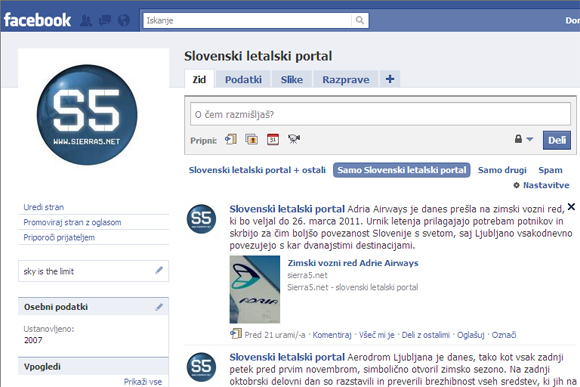
Task: Select the 'Samo drugi' filter
Action: pos(502,170)
